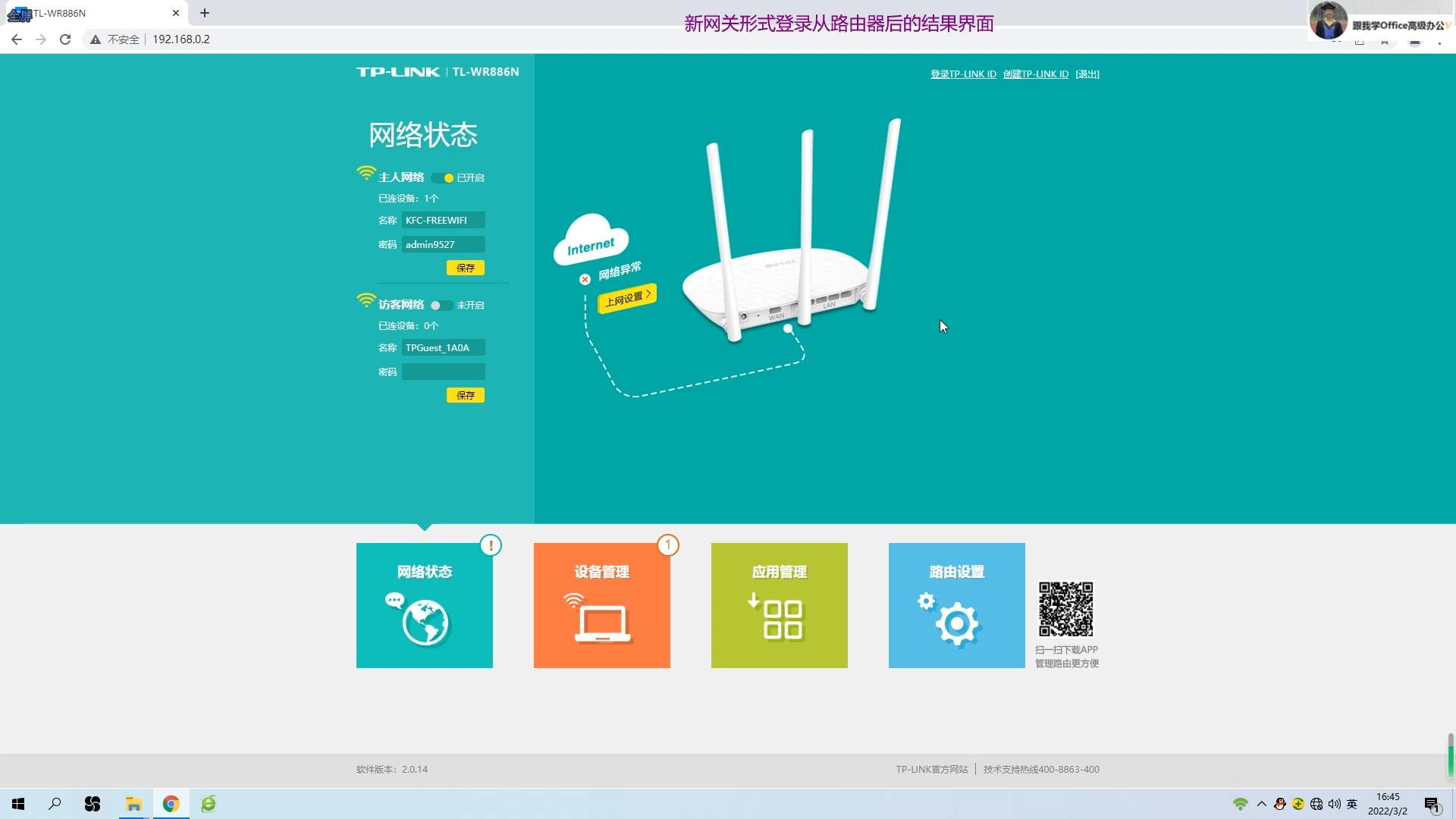Select the 网络状态 tile at the bottom
1456x819 pixels.
424,605
